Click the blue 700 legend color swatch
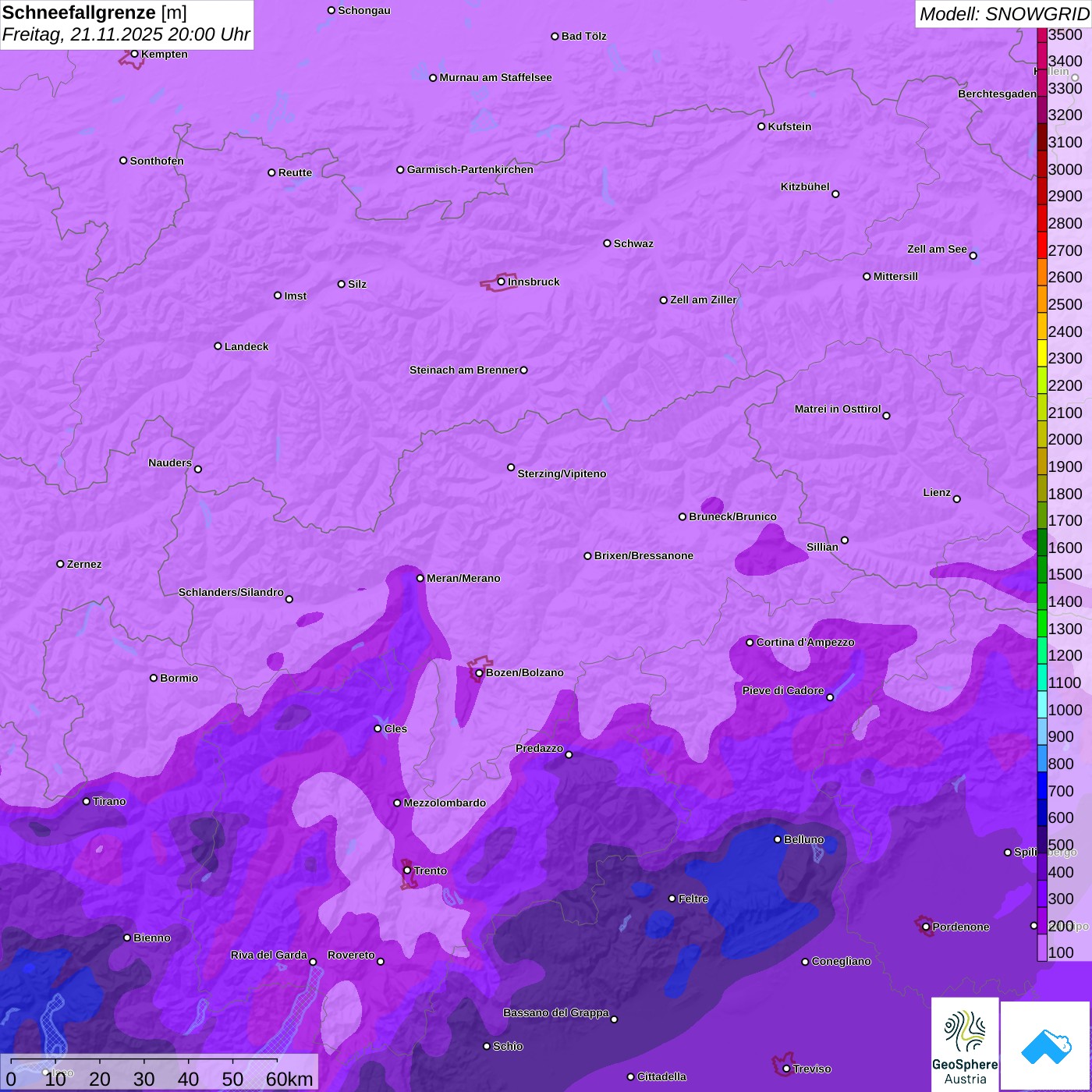The height and width of the screenshot is (1092, 1092). pyautogui.click(x=1042, y=785)
